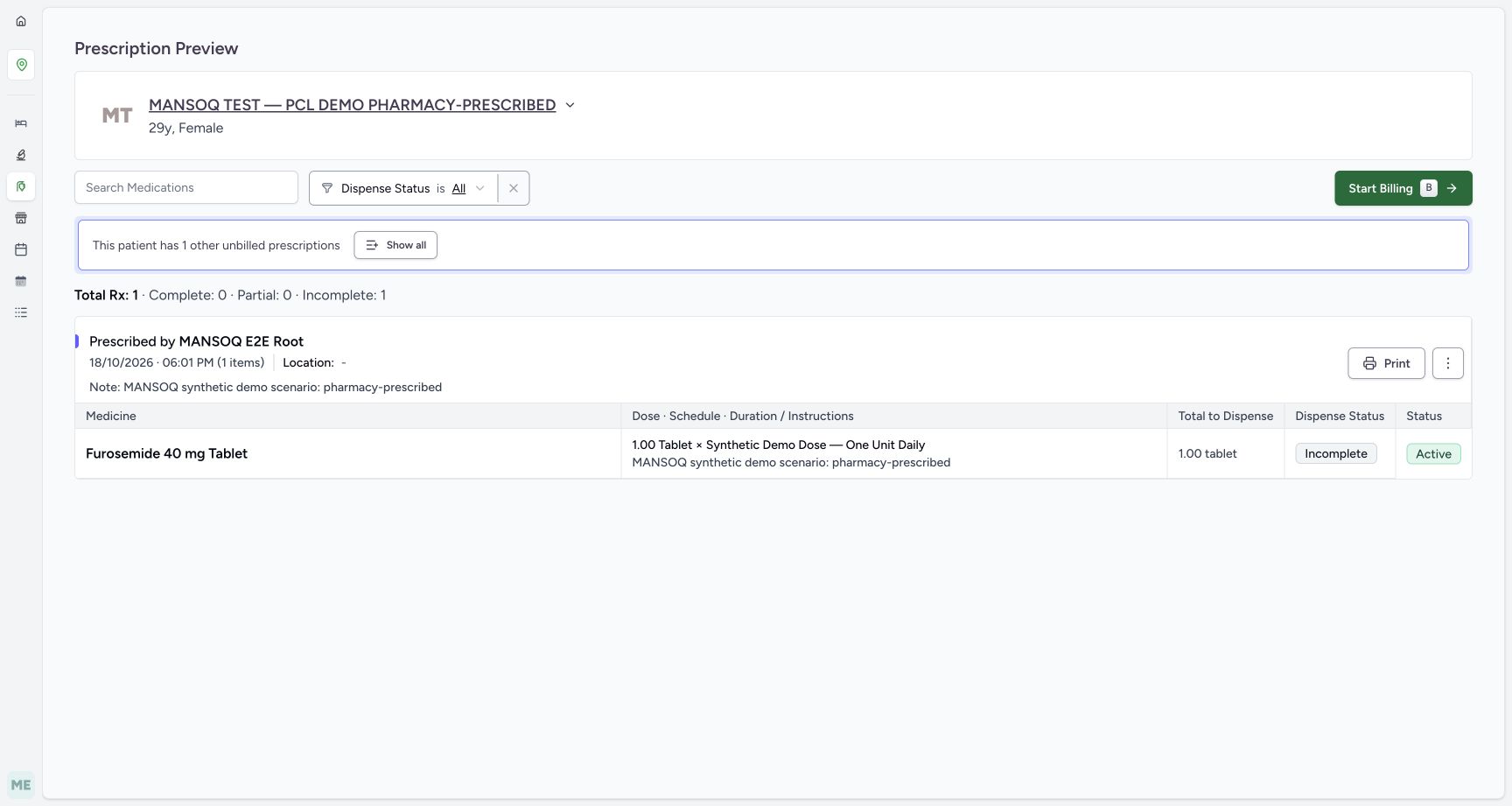Click the 'Prescription Preview' heading
Image resolution: width=1512 pixels, height=806 pixels.
point(156,48)
